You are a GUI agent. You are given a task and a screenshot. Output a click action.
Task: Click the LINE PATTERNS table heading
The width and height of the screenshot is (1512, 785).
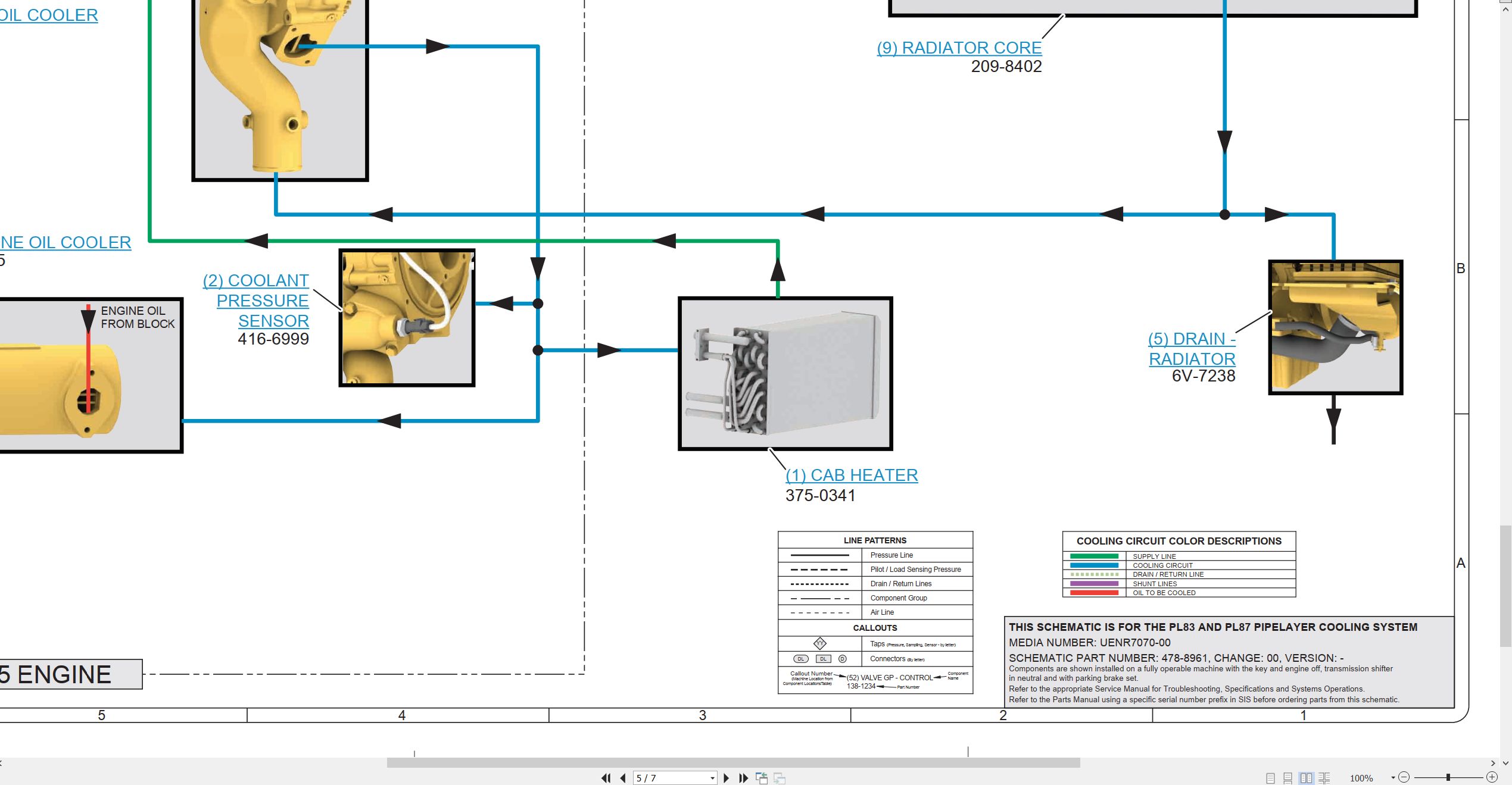[x=875, y=540]
